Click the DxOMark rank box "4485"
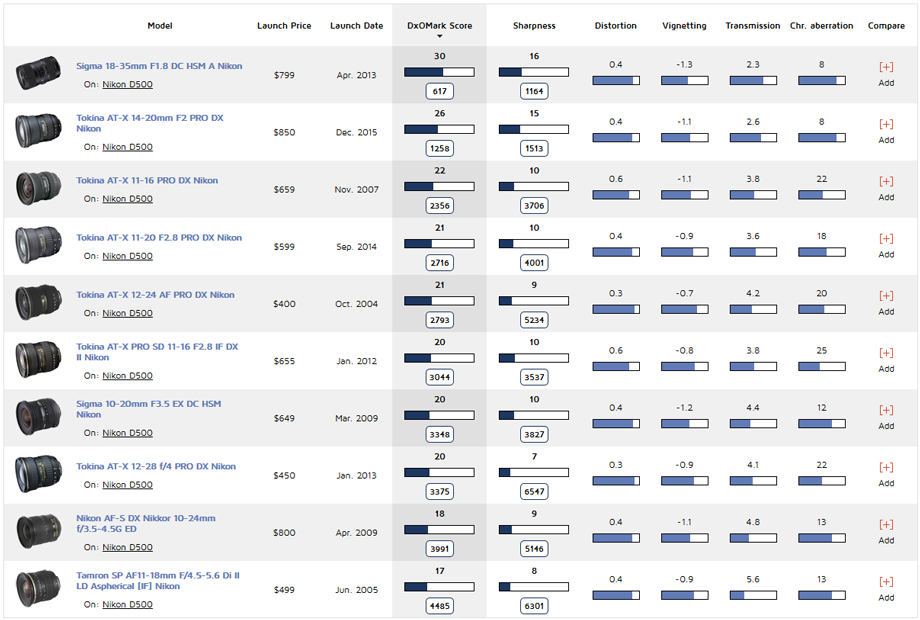Image resolution: width=920 pixels, height=620 pixels. (439, 606)
